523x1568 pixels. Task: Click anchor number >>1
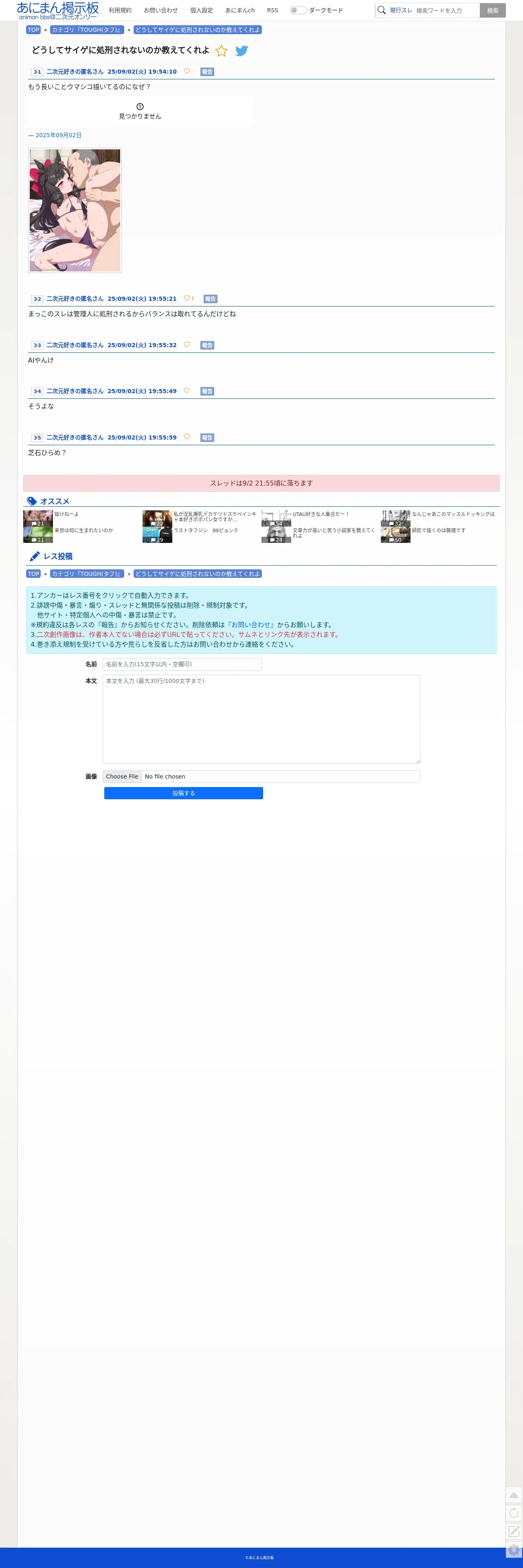click(x=37, y=72)
